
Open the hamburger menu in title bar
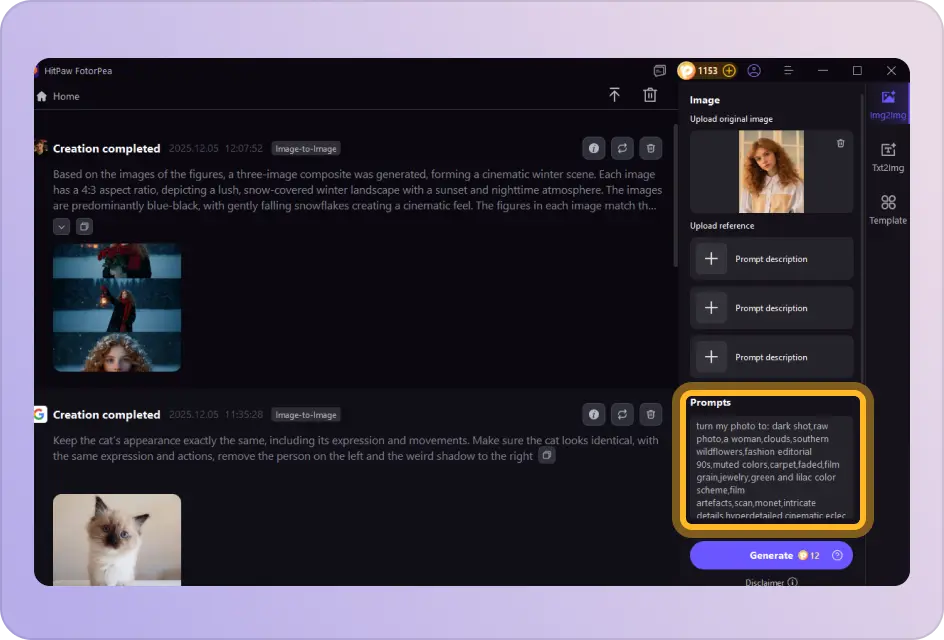coord(789,71)
